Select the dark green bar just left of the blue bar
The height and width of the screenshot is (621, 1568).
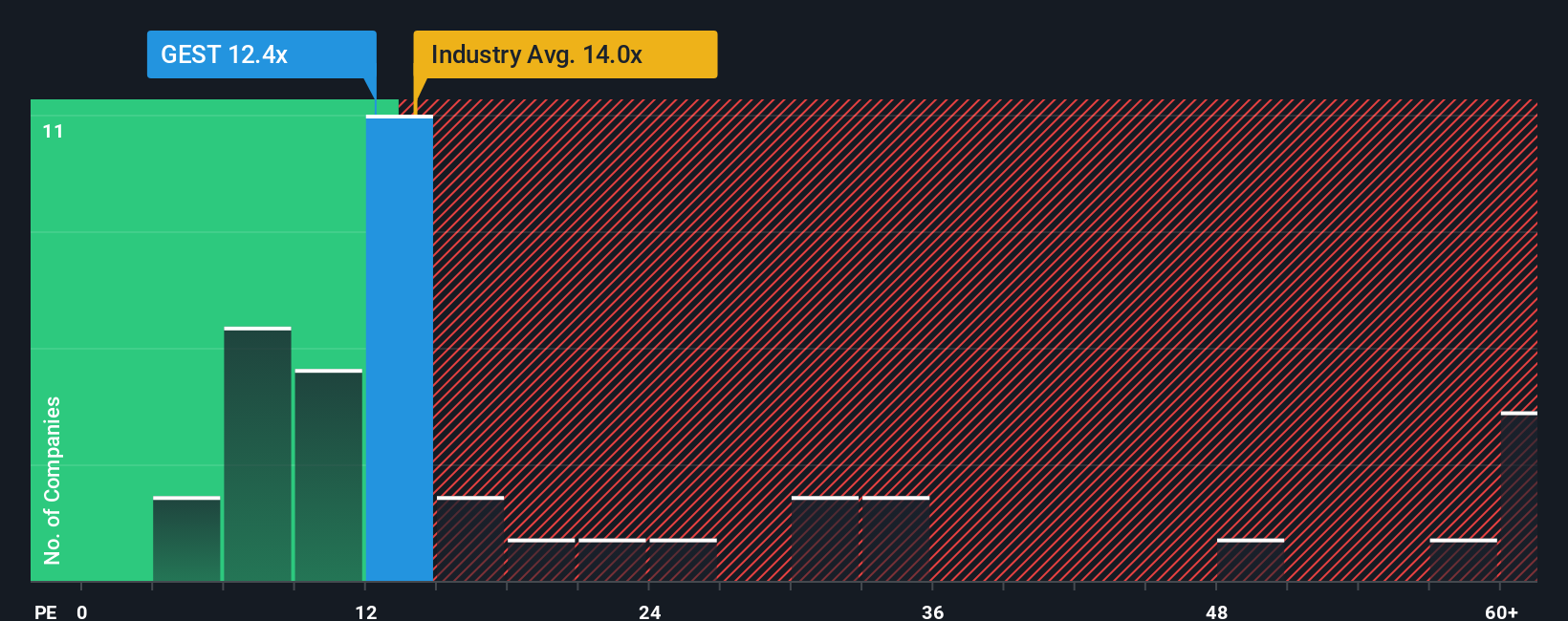(x=329, y=475)
